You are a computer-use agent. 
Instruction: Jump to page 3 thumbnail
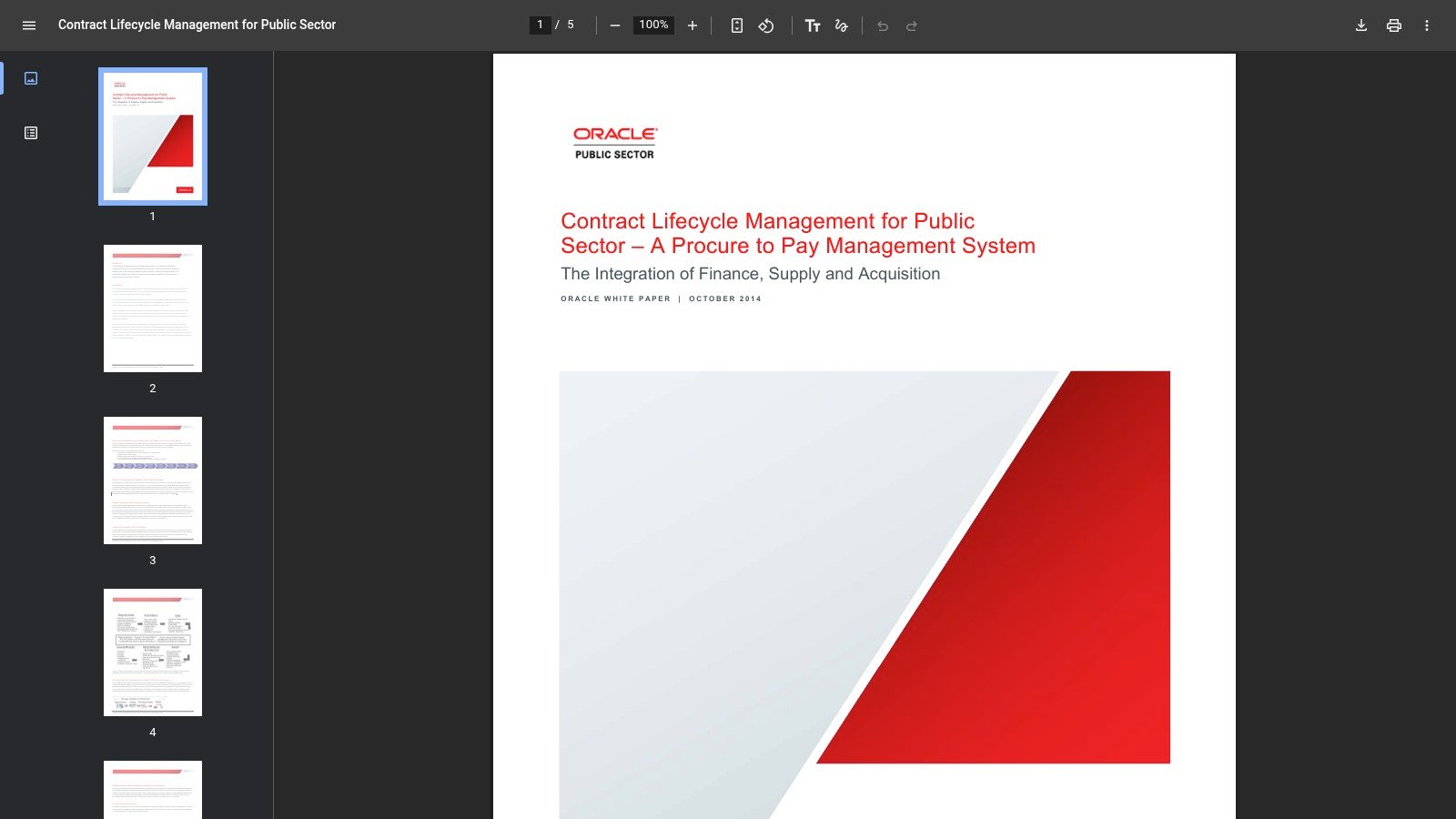pyautogui.click(x=153, y=480)
